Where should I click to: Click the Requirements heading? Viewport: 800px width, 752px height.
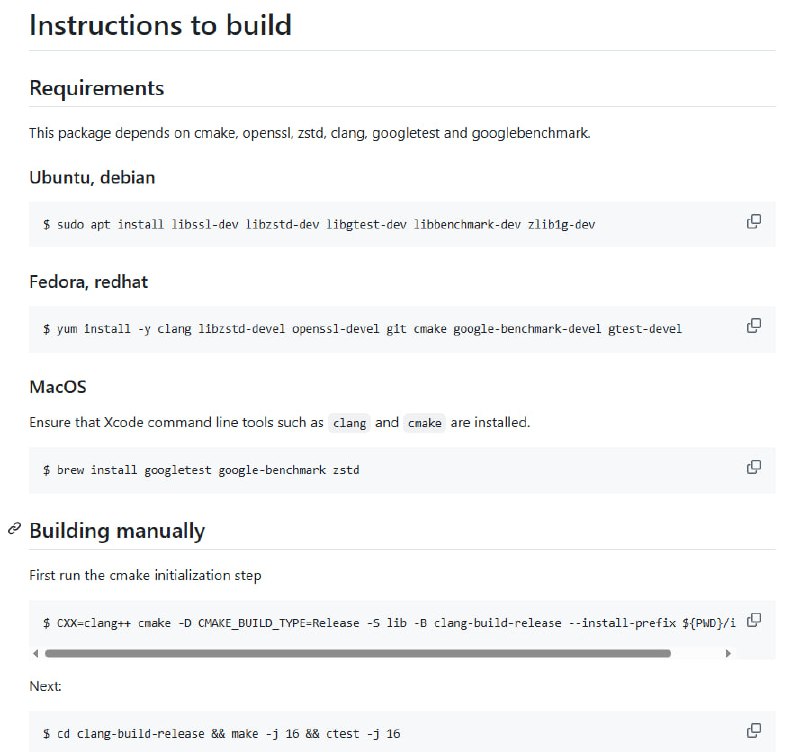[x=96, y=88]
